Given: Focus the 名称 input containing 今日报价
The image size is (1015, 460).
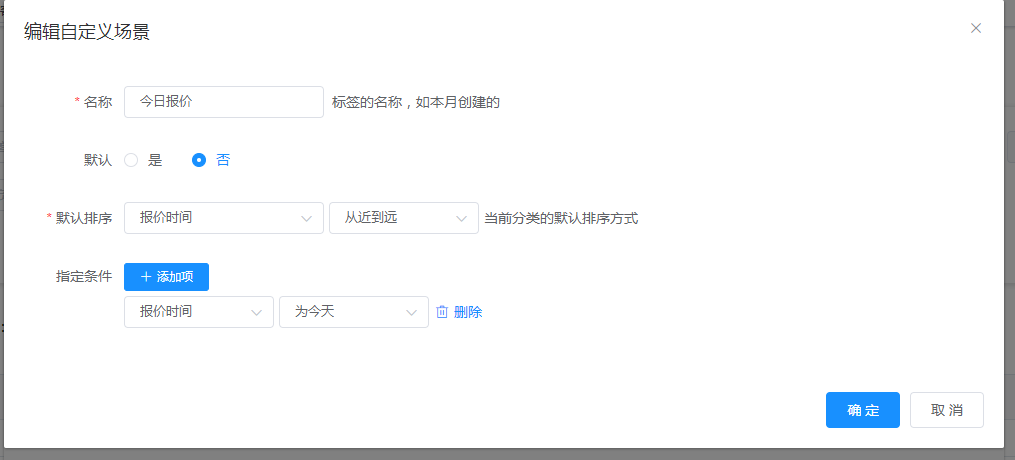Looking at the screenshot, I should (223, 102).
